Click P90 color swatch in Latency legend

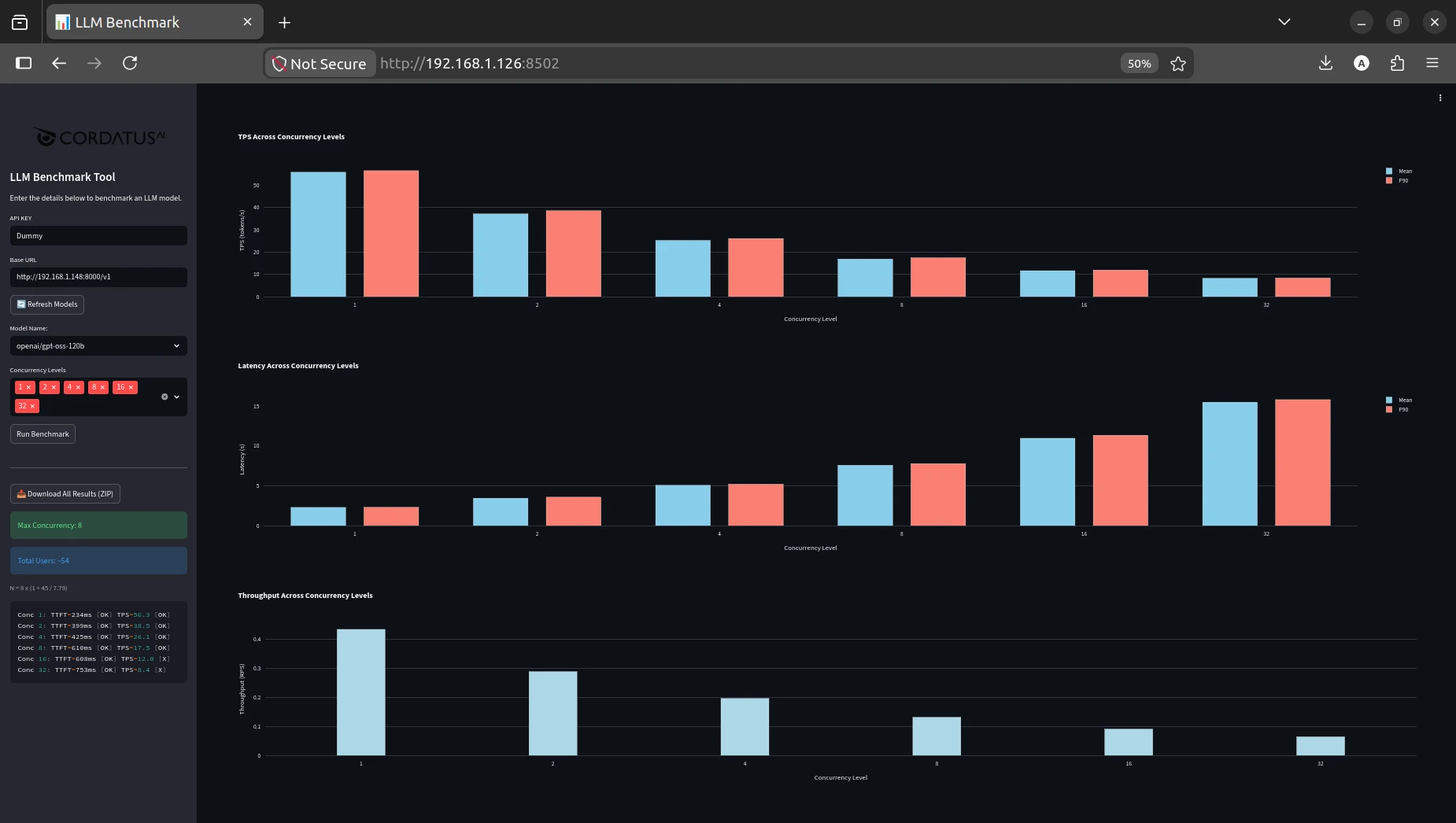[1389, 409]
